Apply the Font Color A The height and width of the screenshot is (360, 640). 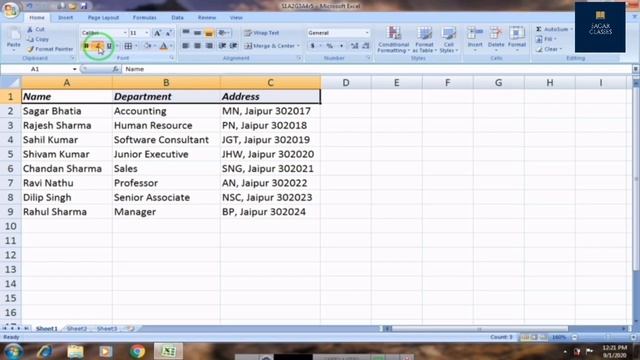164,46
